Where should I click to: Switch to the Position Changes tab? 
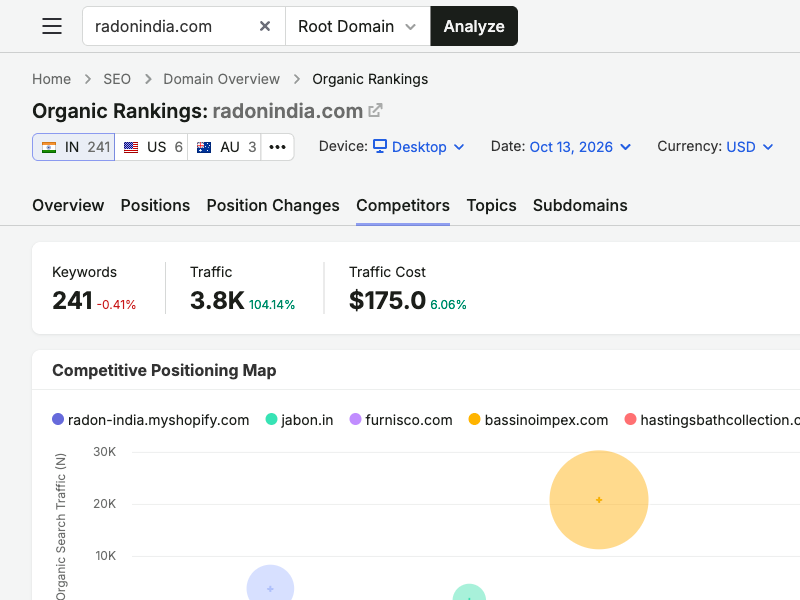click(x=273, y=205)
